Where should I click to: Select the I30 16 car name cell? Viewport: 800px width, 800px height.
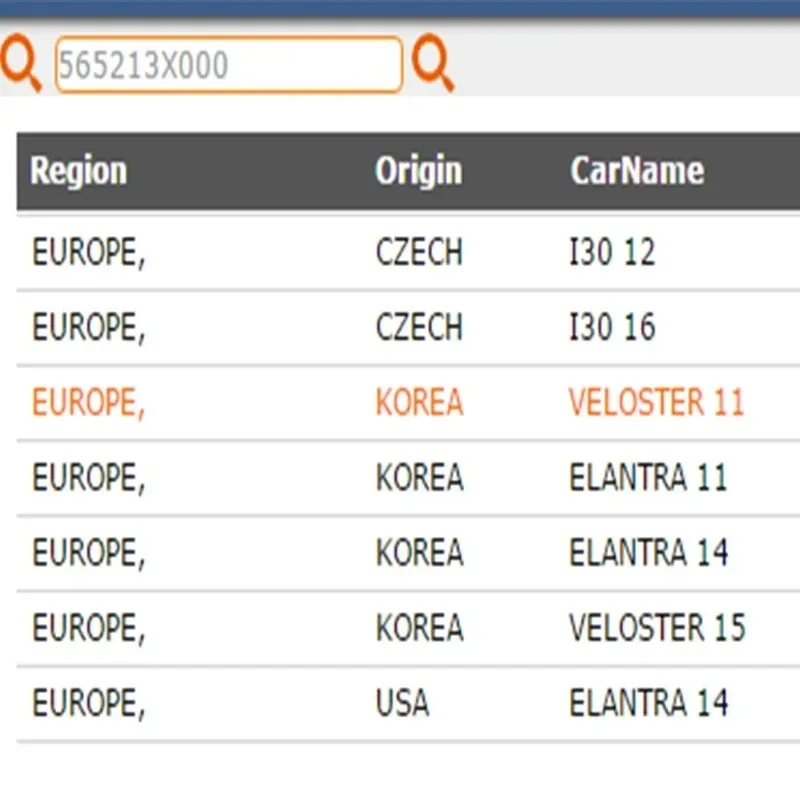point(612,327)
